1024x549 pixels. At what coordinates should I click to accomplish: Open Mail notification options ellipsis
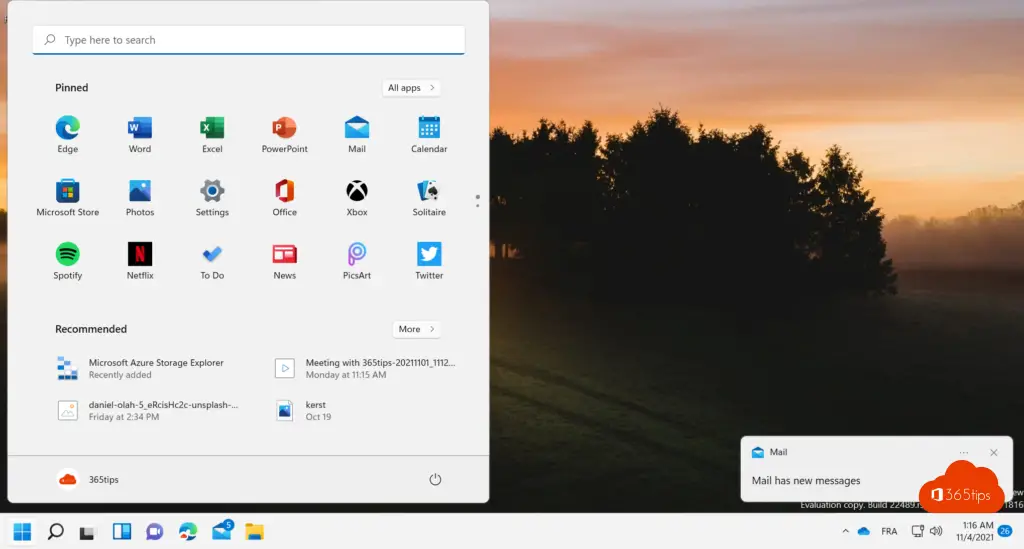click(964, 452)
